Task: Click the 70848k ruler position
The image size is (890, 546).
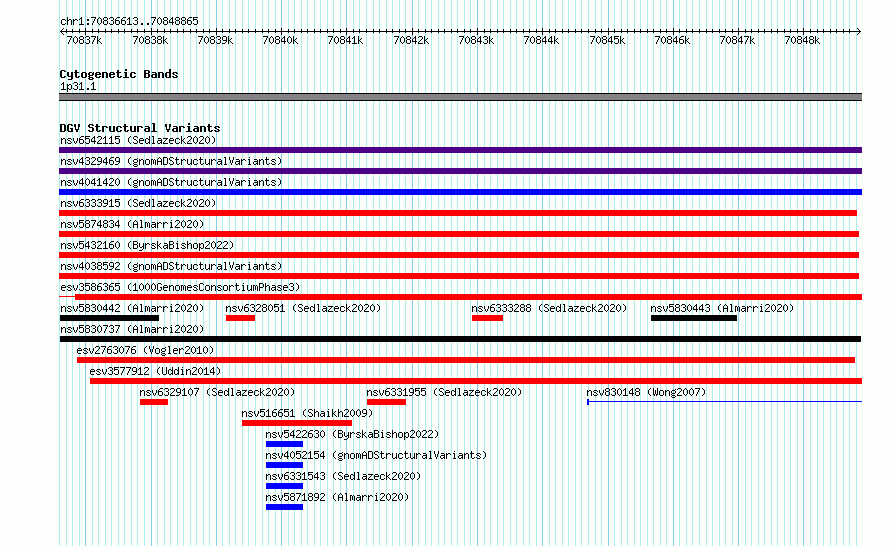Action: (x=802, y=40)
